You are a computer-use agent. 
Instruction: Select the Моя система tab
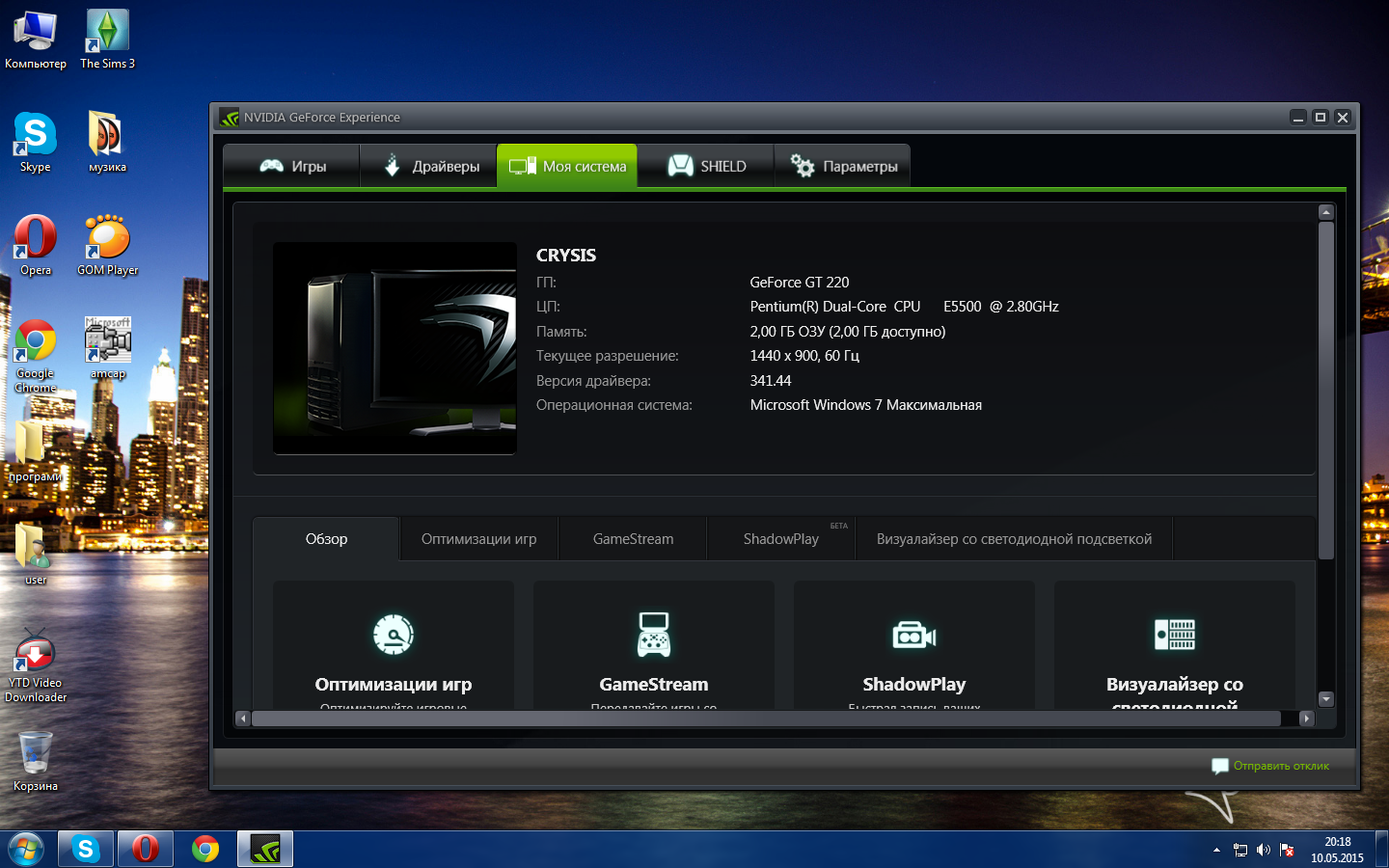[567, 166]
